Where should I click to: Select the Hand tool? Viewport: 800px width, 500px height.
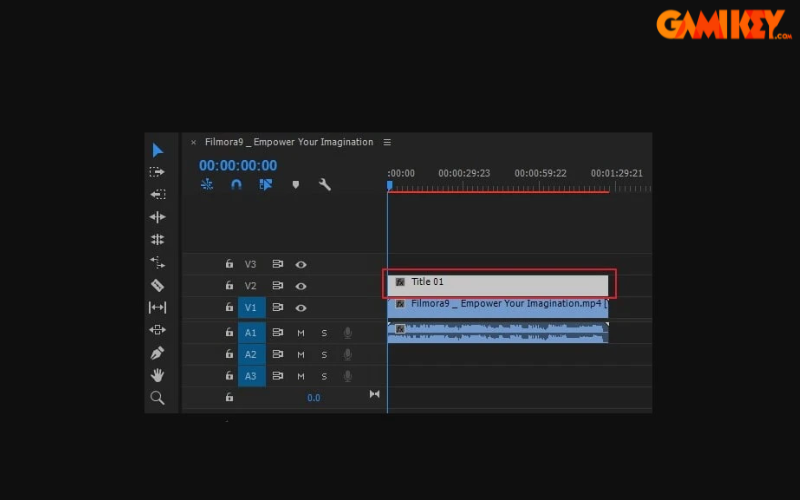[x=157, y=375]
